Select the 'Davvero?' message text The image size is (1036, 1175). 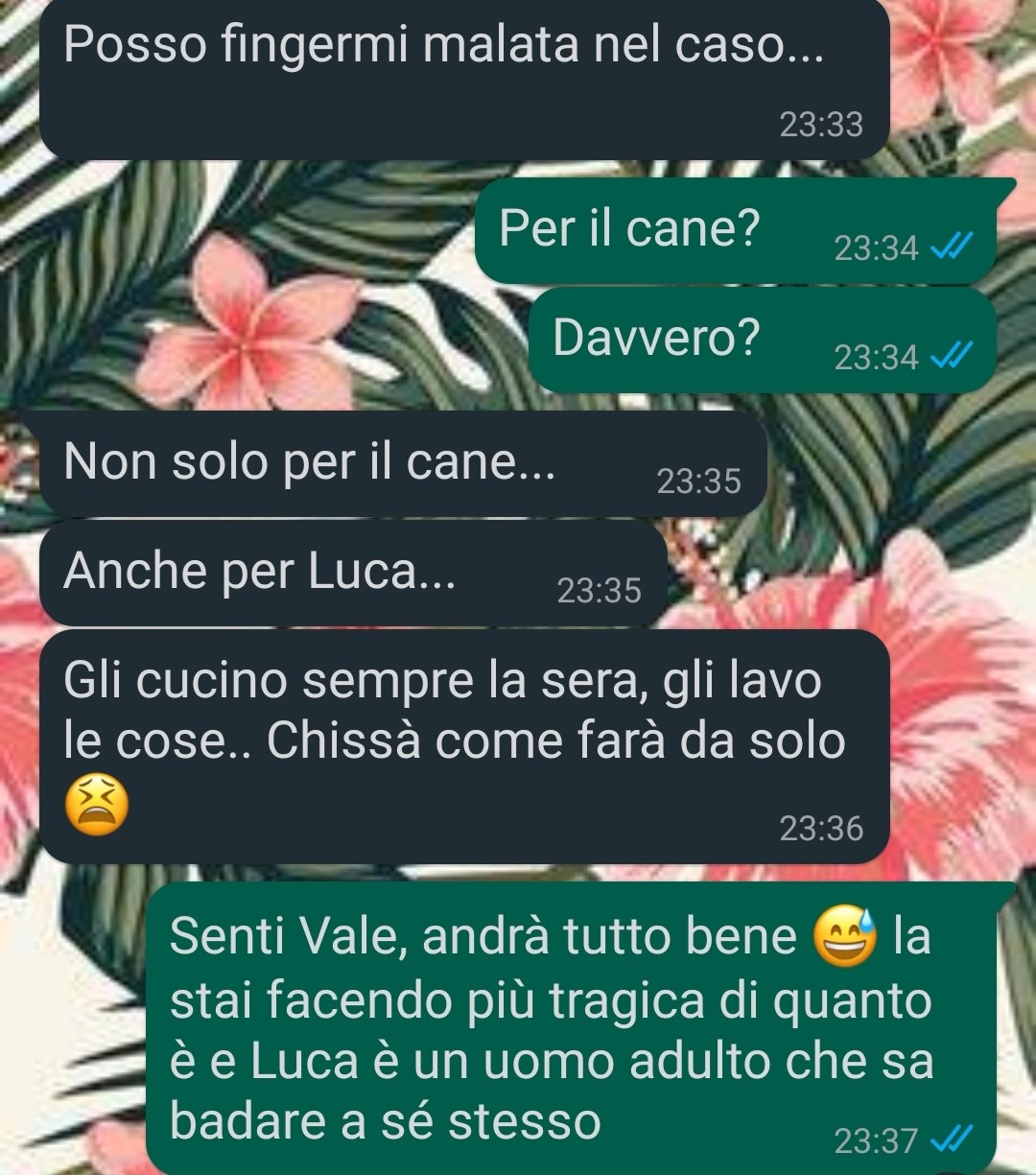(656, 337)
